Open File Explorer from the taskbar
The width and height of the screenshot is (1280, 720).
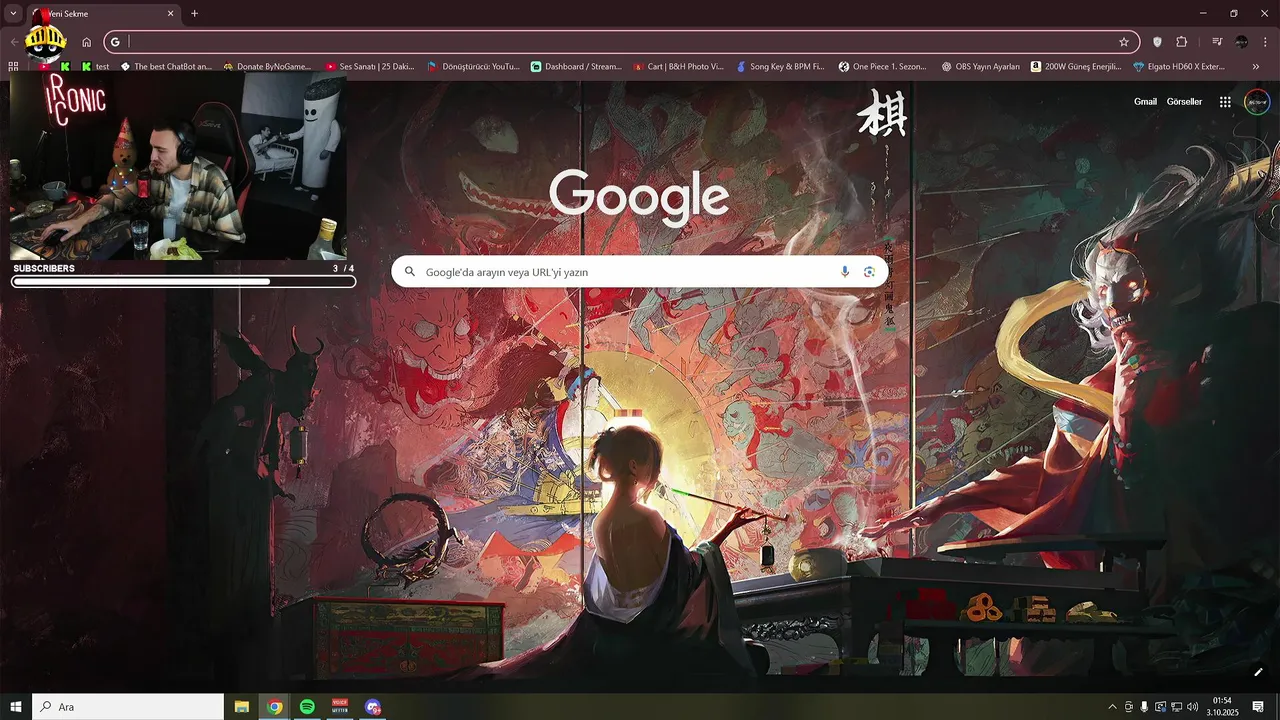(242, 707)
